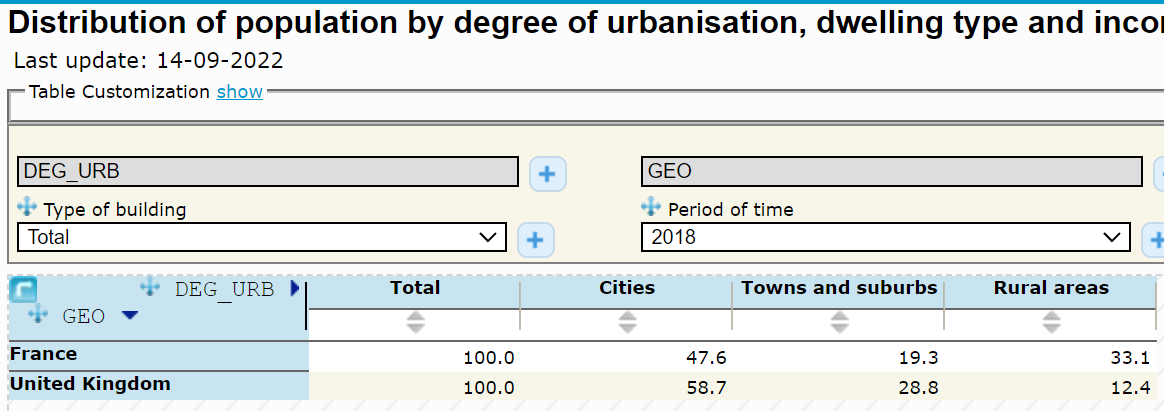Click the down arrow next to GEO header
The image size is (1164, 411).
tap(129, 316)
